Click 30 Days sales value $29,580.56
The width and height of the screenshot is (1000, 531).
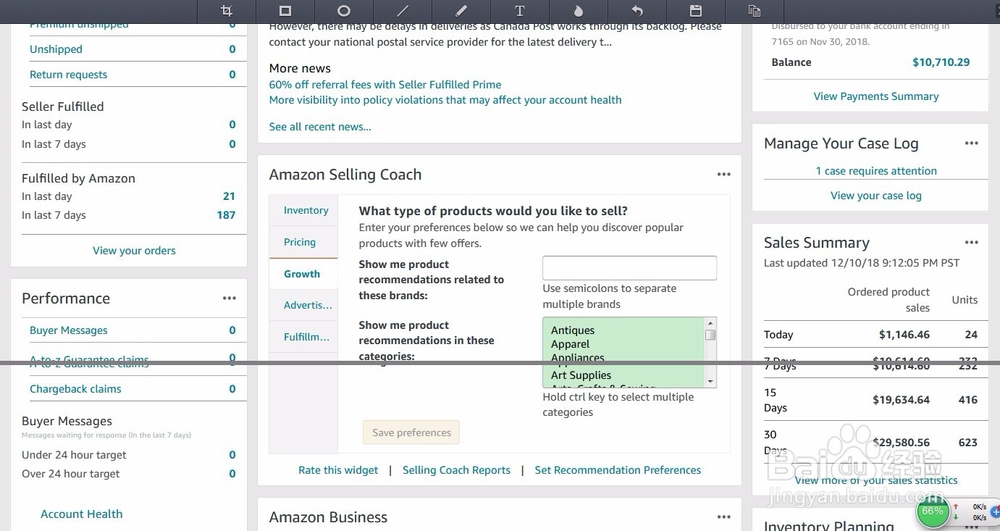click(901, 442)
